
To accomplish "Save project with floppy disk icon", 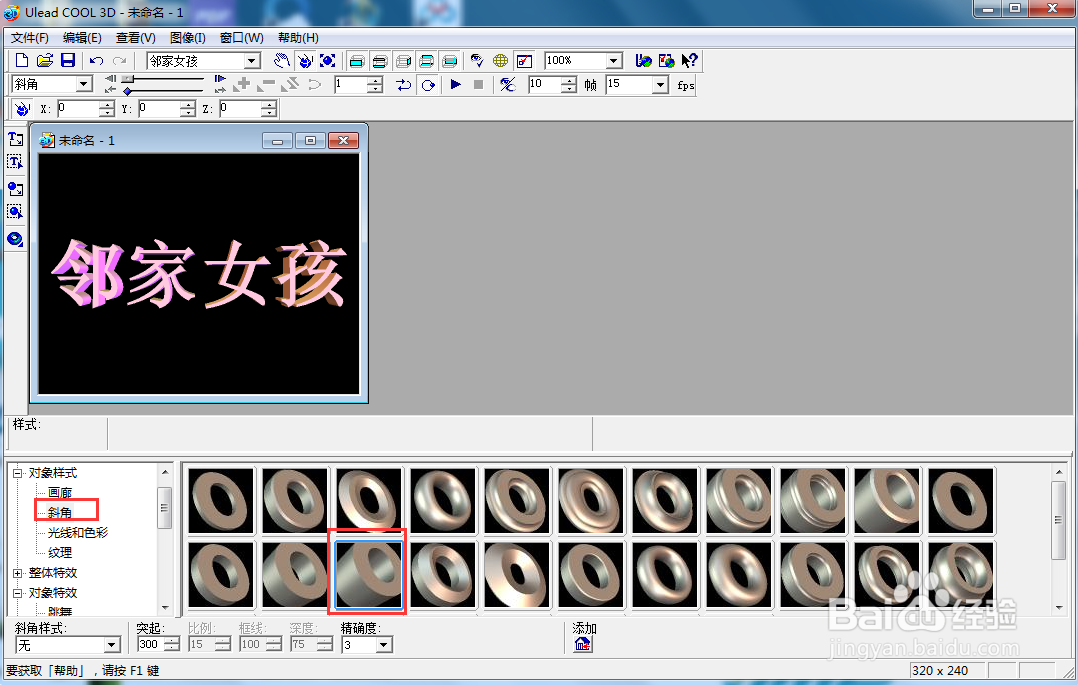I will 67,61.
